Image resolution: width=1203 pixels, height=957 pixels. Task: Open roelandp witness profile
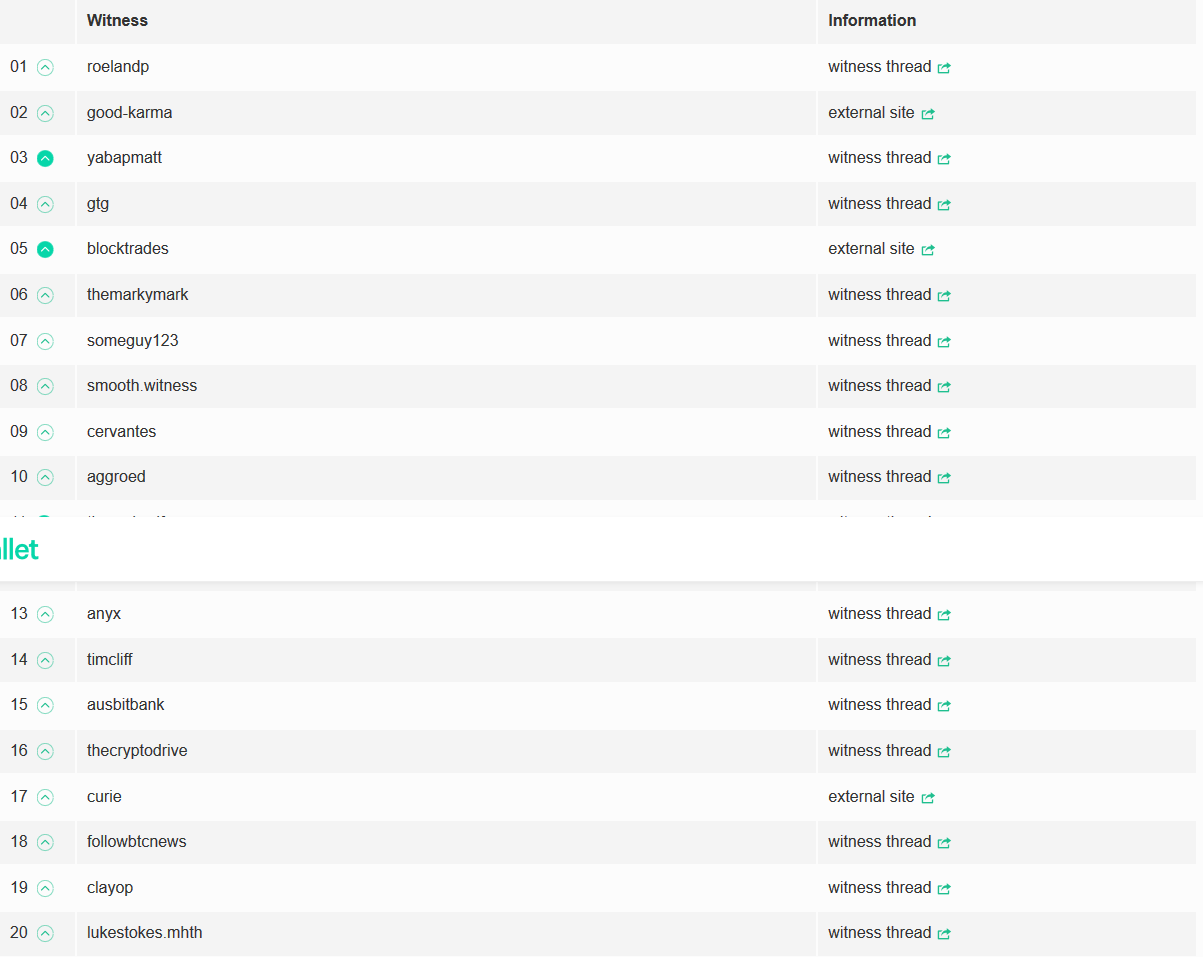[118, 67]
